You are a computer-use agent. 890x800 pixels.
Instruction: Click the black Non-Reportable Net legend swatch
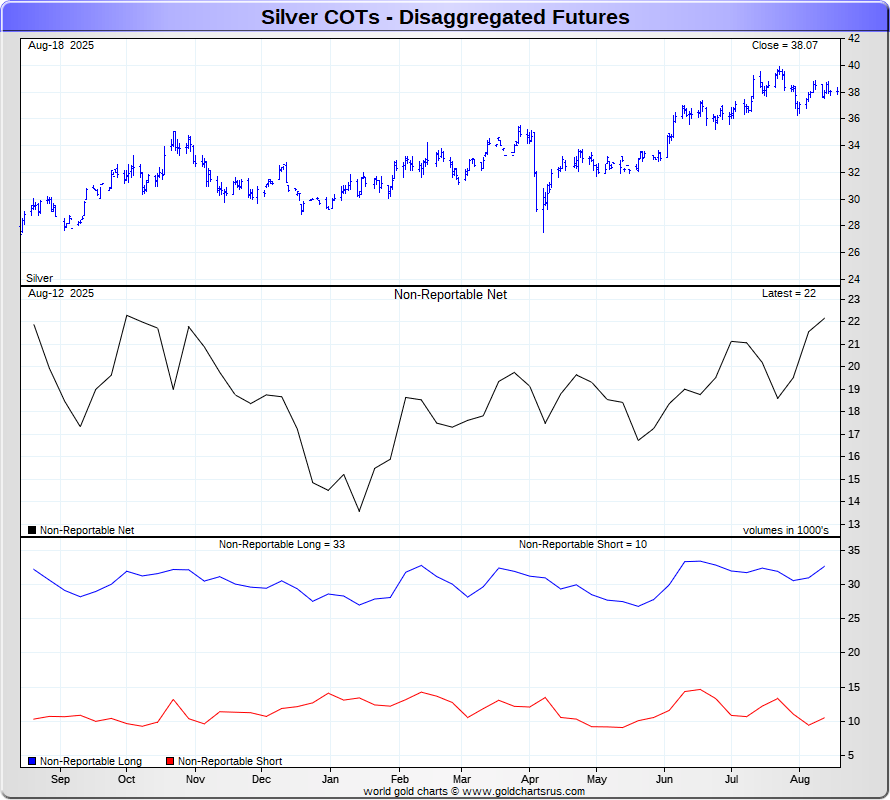coord(32,530)
